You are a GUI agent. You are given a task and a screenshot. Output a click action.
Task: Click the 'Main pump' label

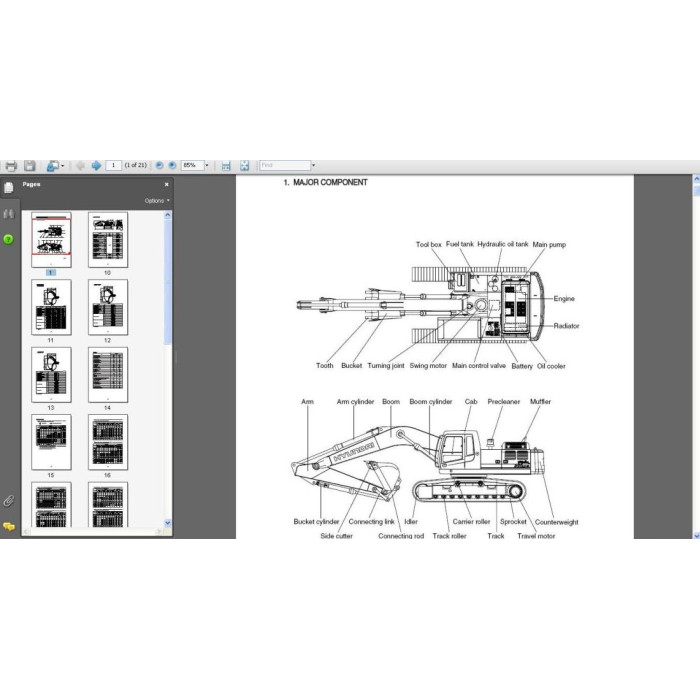[549, 245]
